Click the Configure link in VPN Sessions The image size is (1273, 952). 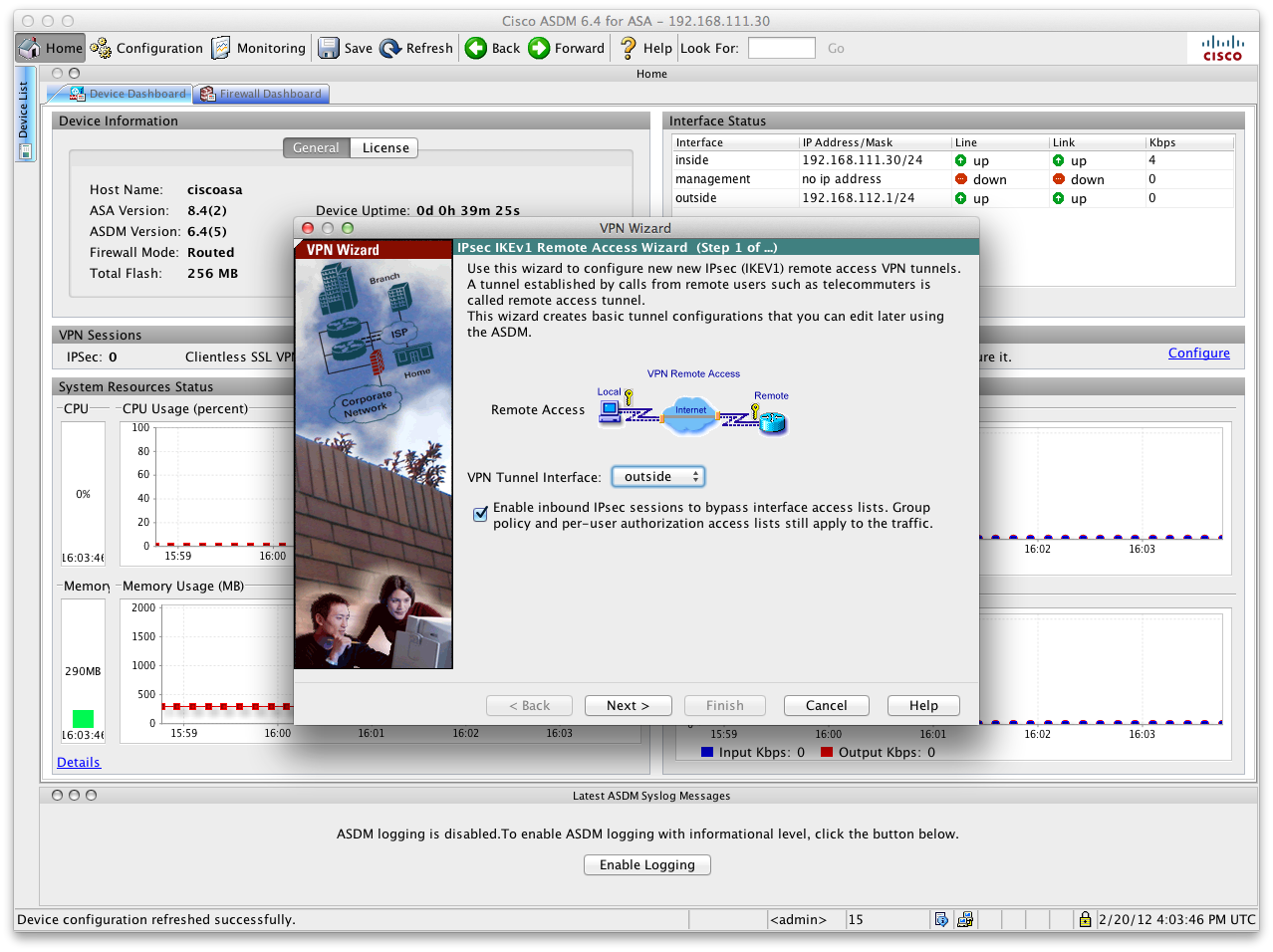point(1198,354)
